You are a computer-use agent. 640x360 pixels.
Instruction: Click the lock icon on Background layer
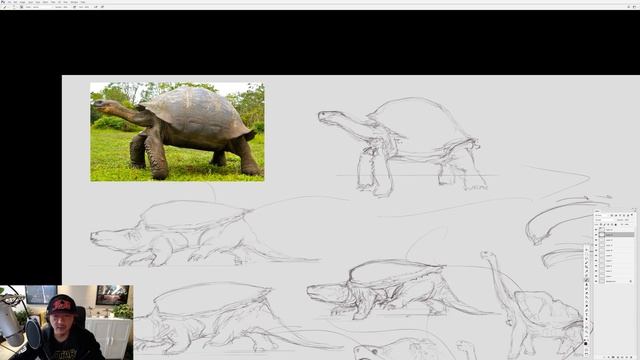631,281
